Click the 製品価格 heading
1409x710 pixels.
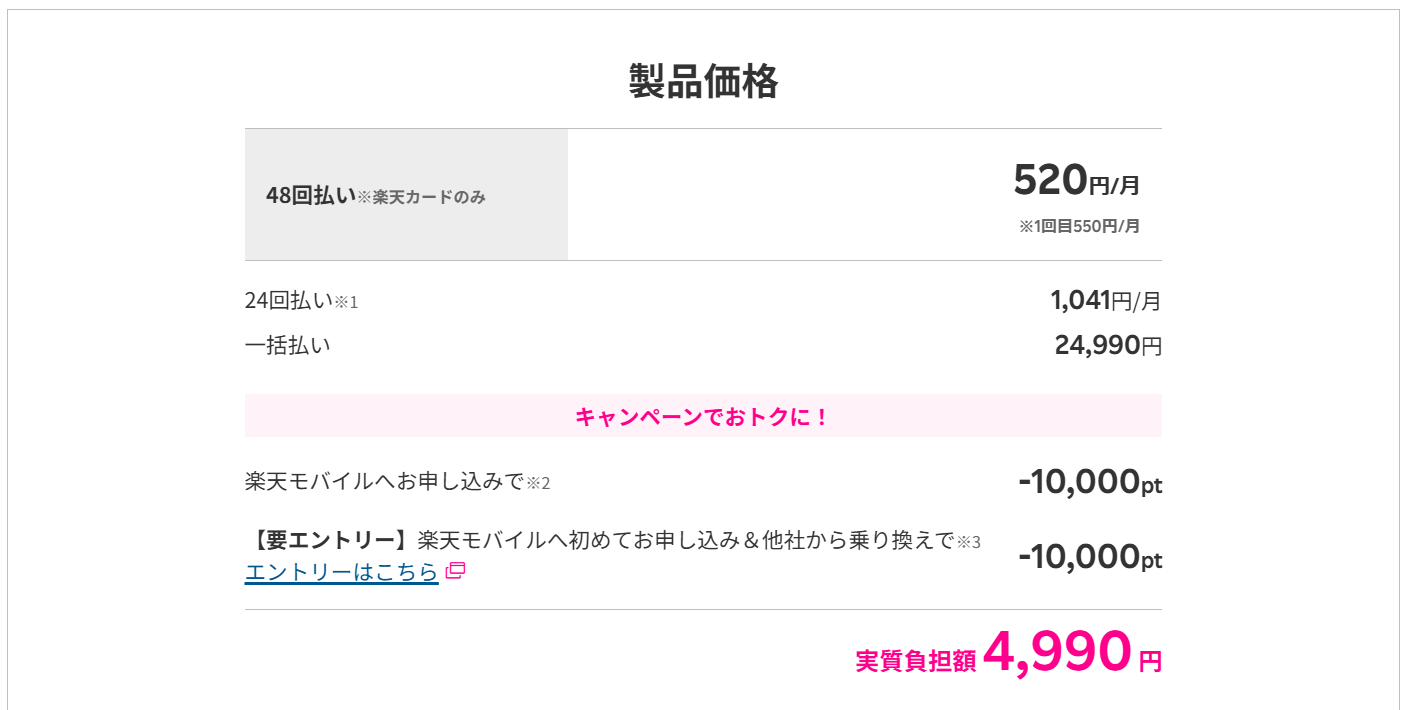pos(704,81)
